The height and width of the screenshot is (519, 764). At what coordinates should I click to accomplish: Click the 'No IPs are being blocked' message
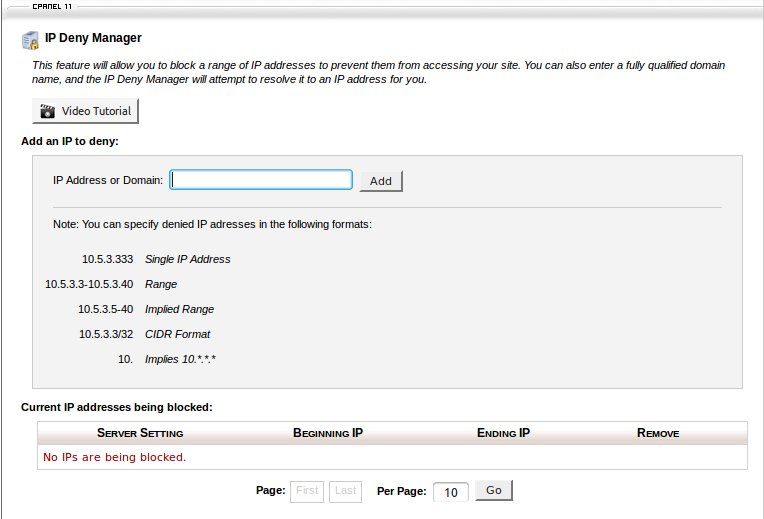[114, 457]
